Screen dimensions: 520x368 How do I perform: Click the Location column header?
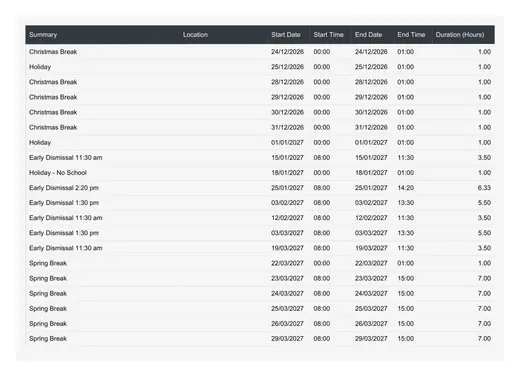tap(195, 35)
